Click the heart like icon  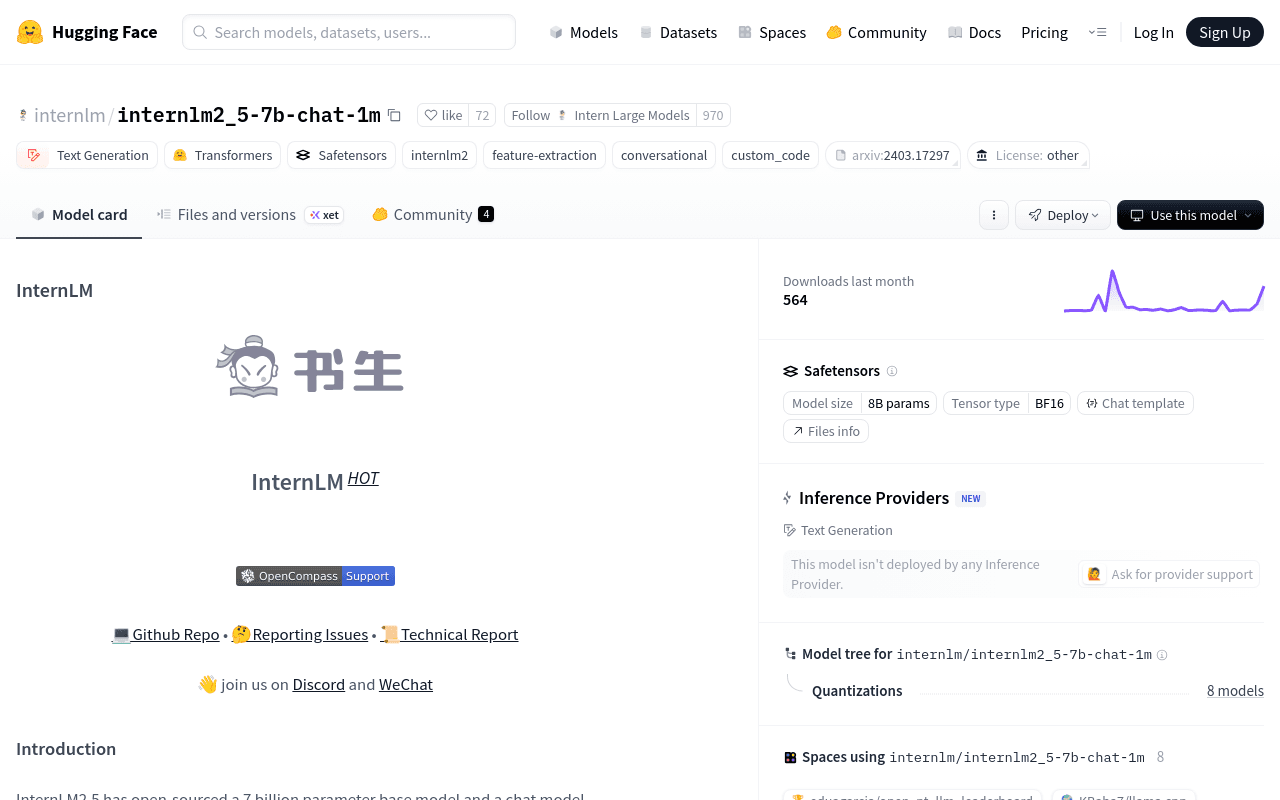point(431,115)
